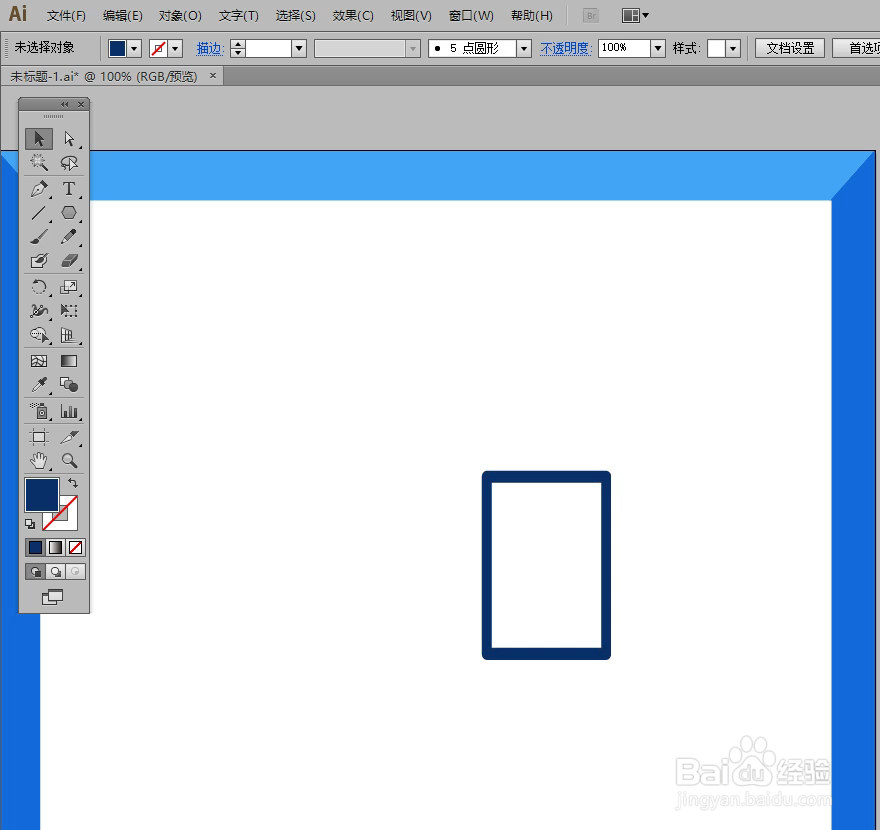Image resolution: width=880 pixels, height=830 pixels.
Task: Select the Line Segment tool
Action: pyautogui.click(x=39, y=213)
